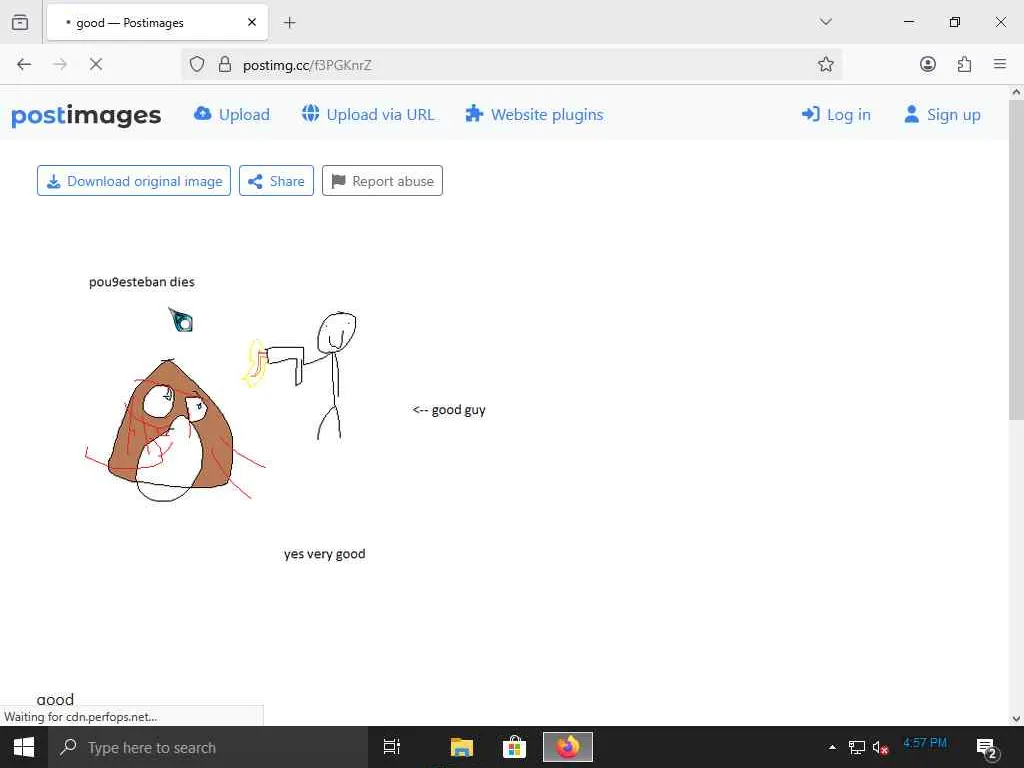The image size is (1024, 768).
Task: Open the Firefox hamburger menu
Action: [x=1000, y=64]
